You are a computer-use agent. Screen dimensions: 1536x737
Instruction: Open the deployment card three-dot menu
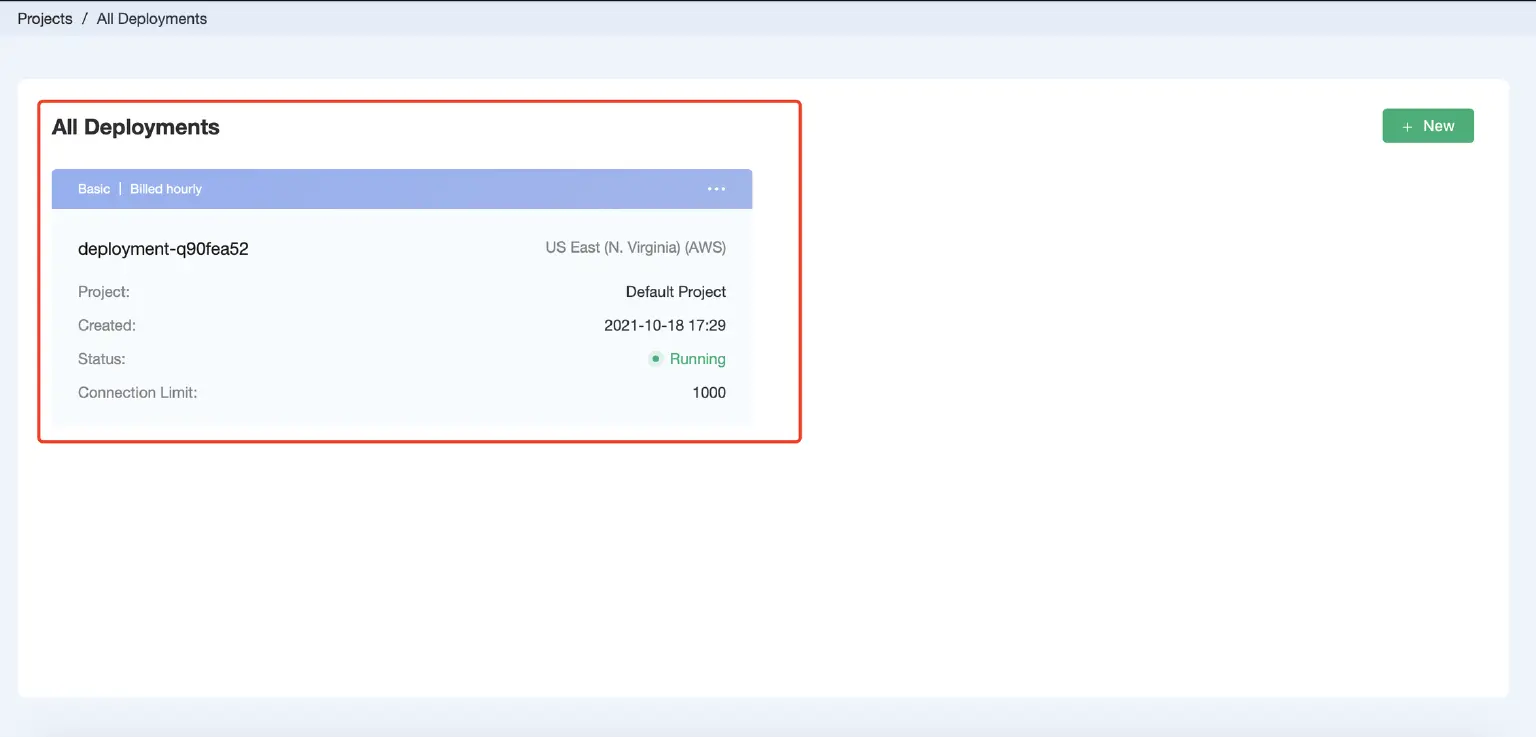716,189
